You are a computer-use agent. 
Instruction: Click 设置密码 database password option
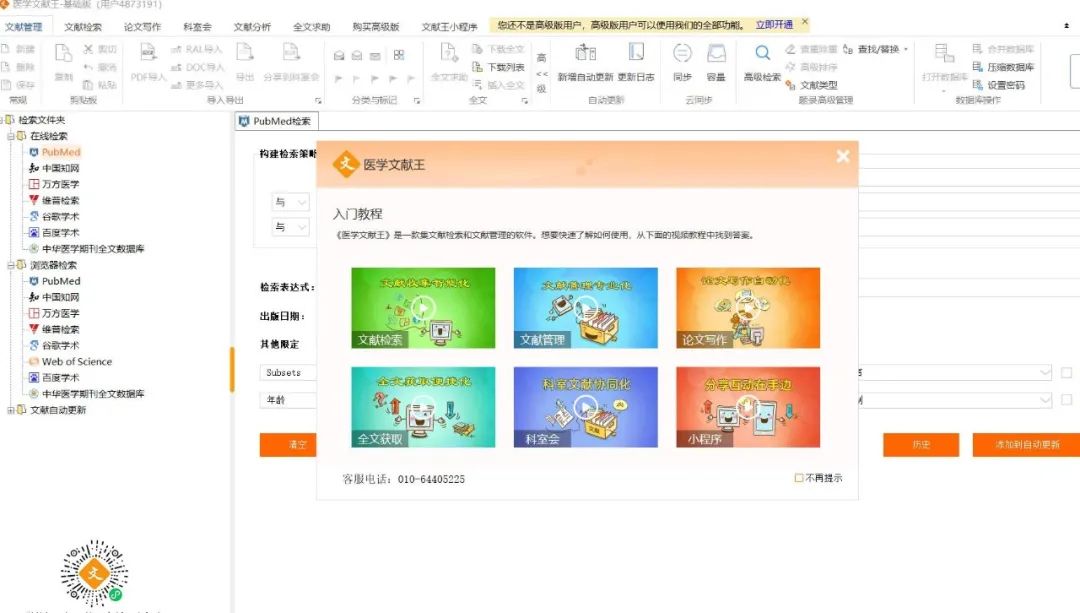pyautogui.click(x=998, y=85)
